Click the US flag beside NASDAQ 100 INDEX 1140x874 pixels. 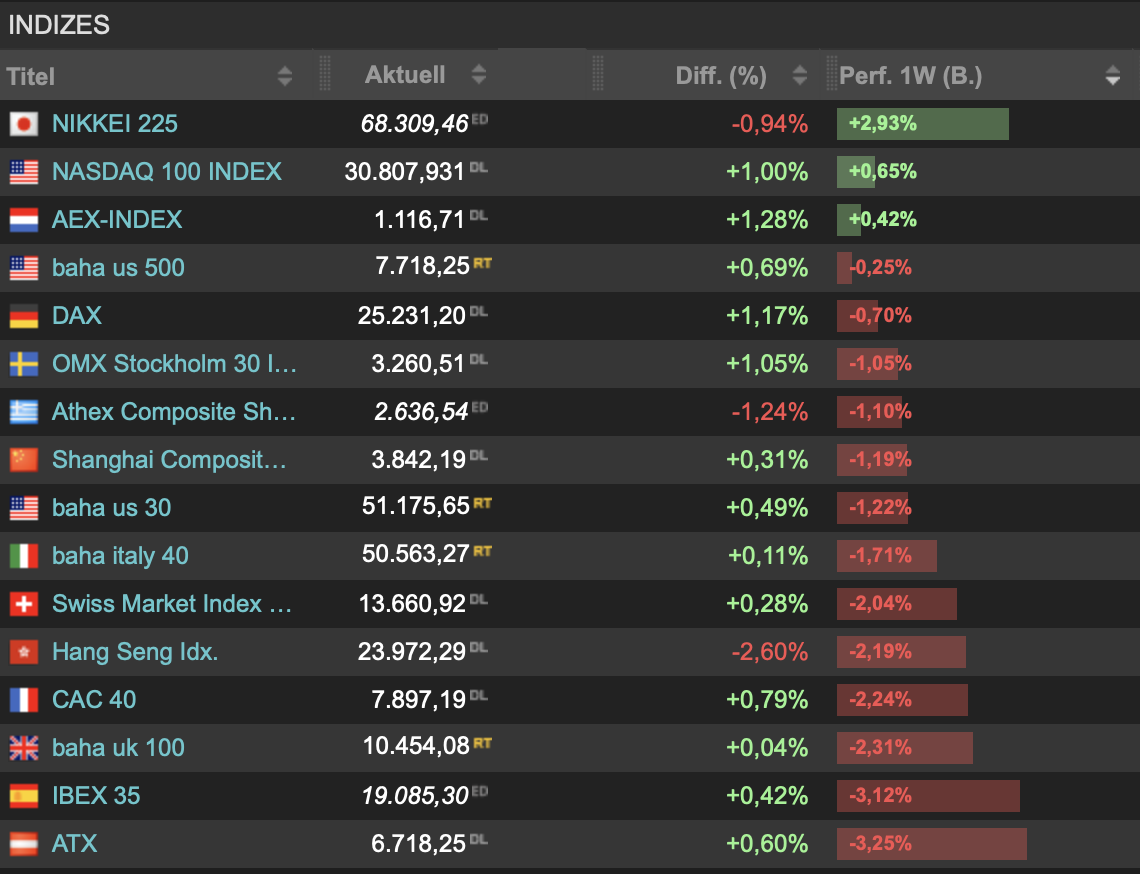click(x=24, y=172)
